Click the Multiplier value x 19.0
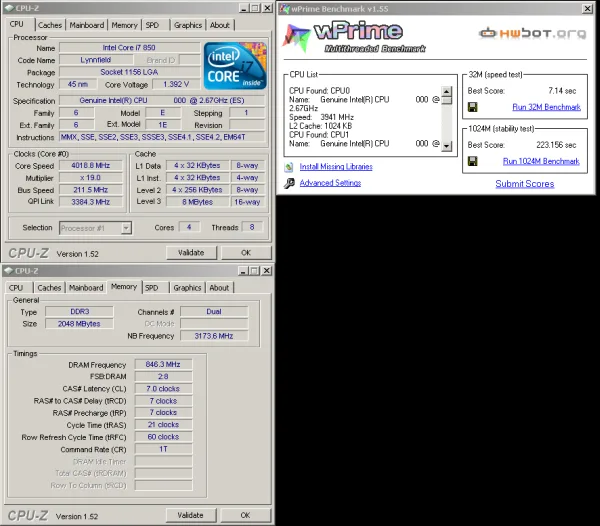600x526 pixels. 91,178
